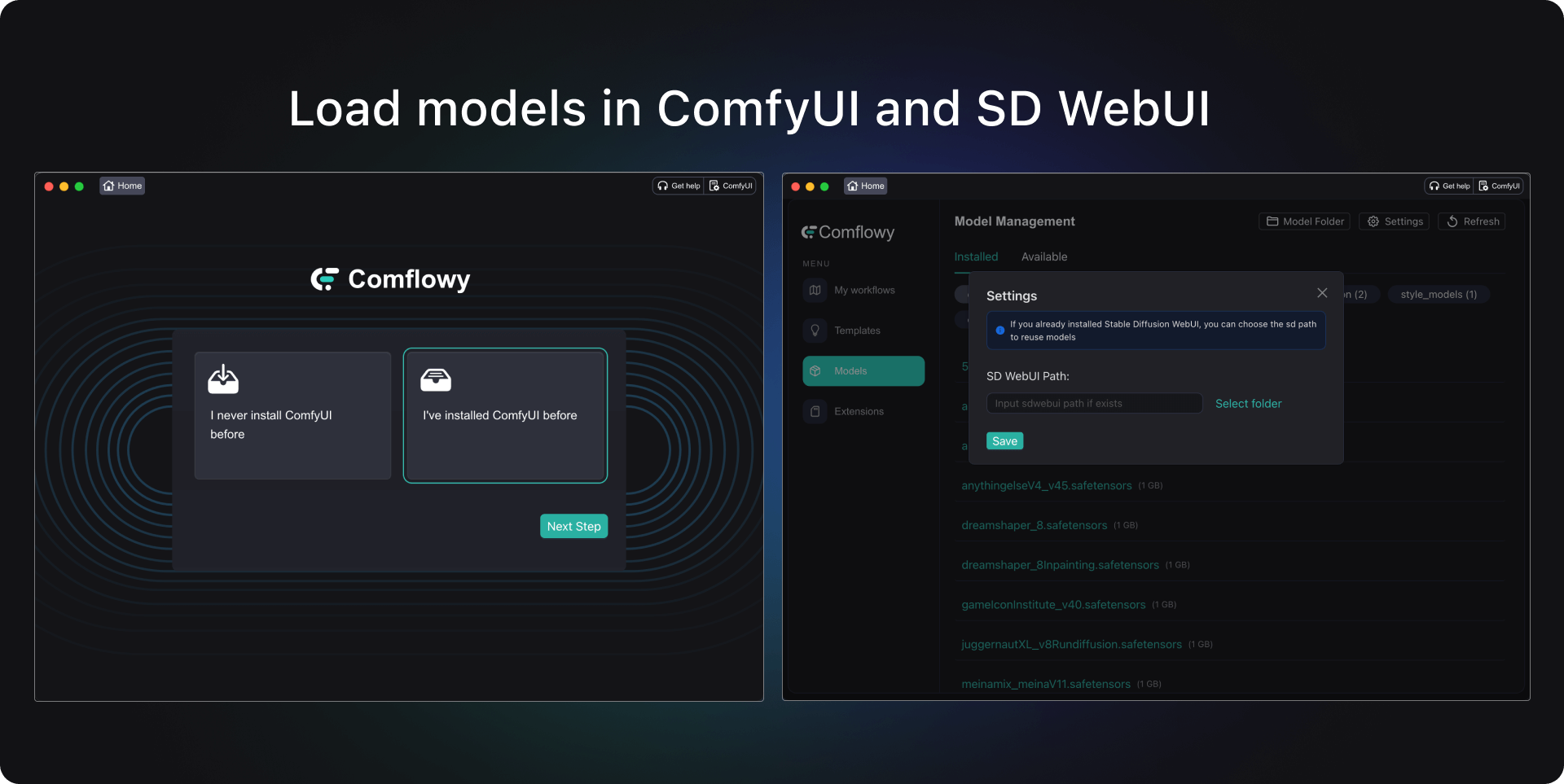The height and width of the screenshot is (784, 1564).
Task: Click the inbox tray icon on second card
Action: 436,379
